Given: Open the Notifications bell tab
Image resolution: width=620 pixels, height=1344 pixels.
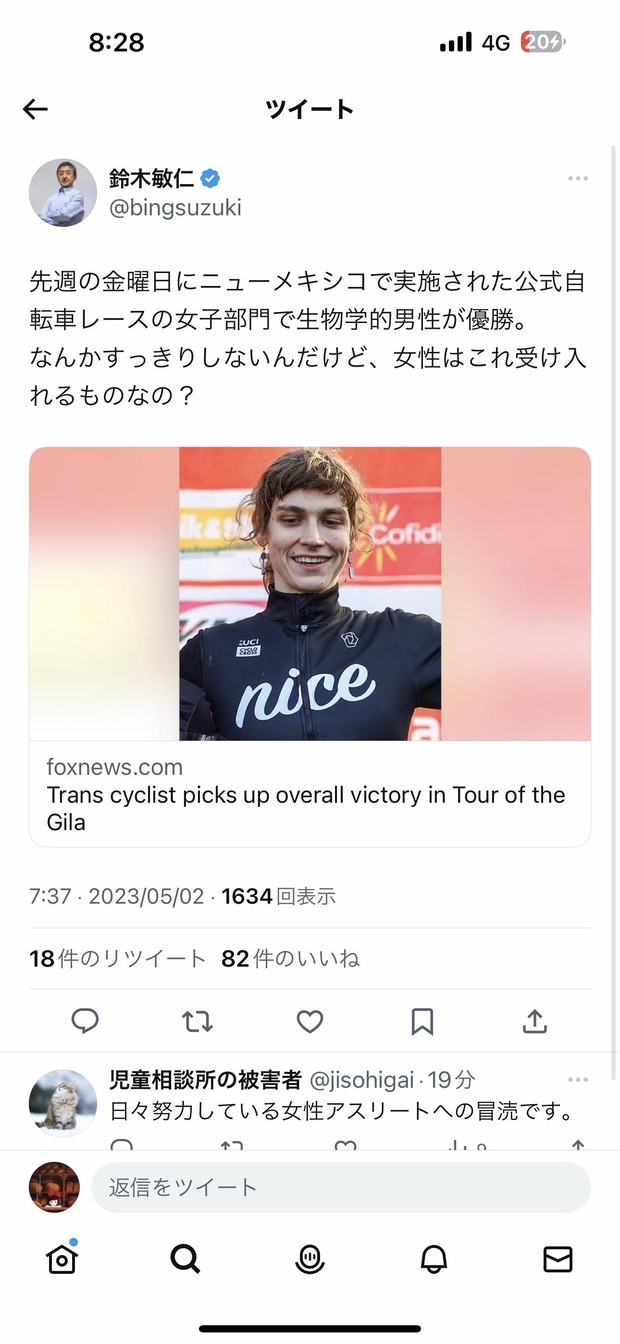Looking at the screenshot, I should (x=434, y=1259).
